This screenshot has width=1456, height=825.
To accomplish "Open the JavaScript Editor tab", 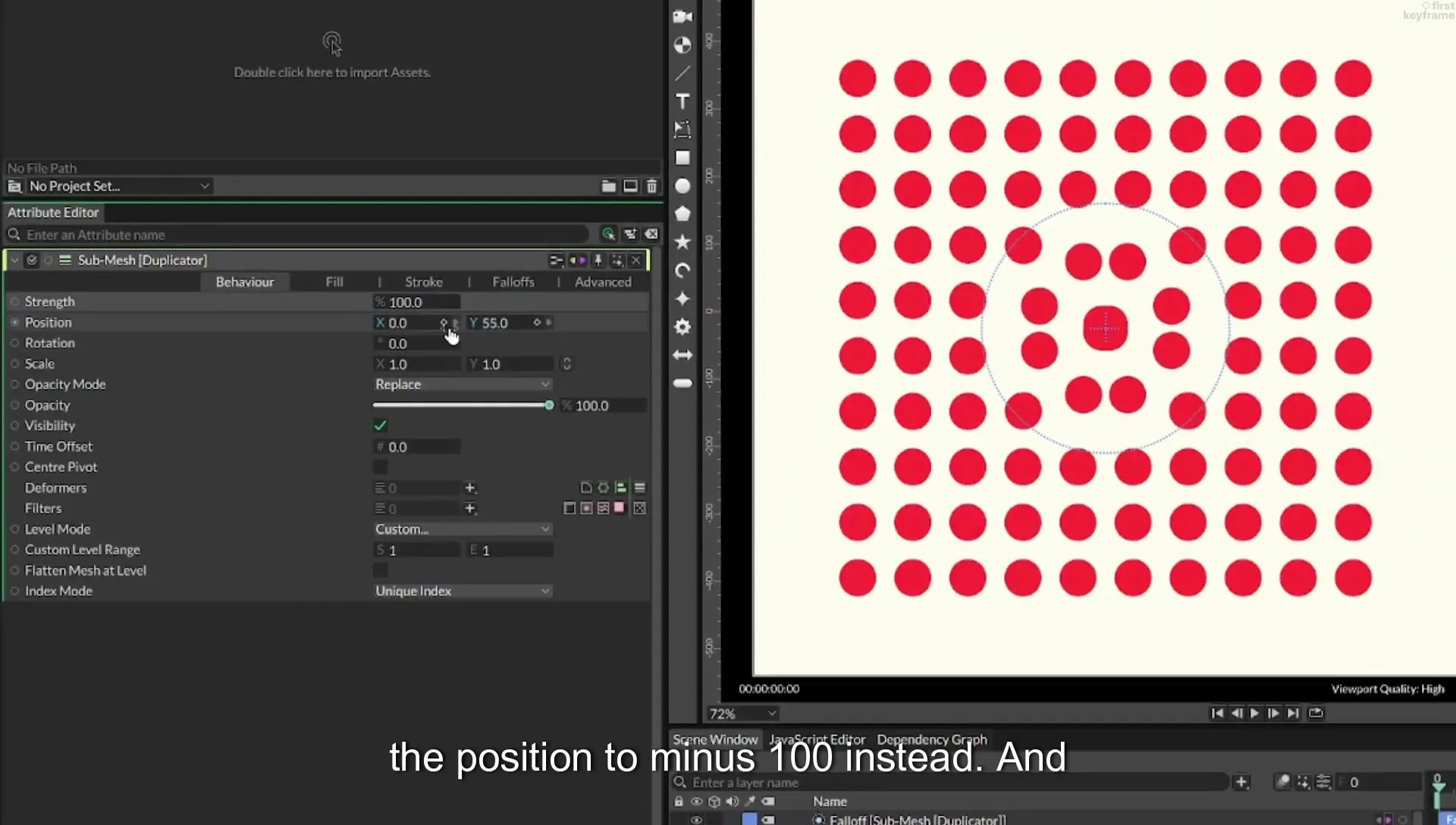I will (817, 739).
